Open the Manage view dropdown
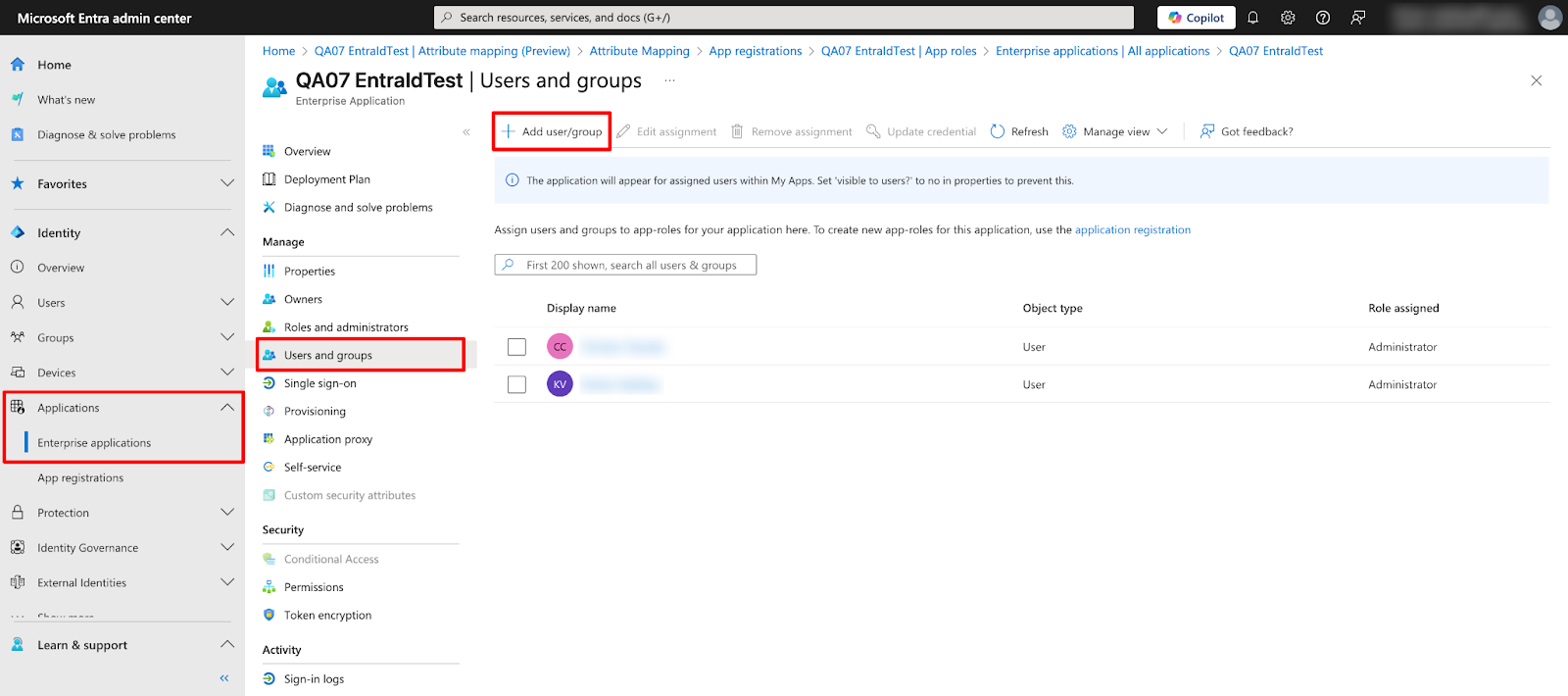The width and height of the screenshot is (1568, 696). (1115, 131)
